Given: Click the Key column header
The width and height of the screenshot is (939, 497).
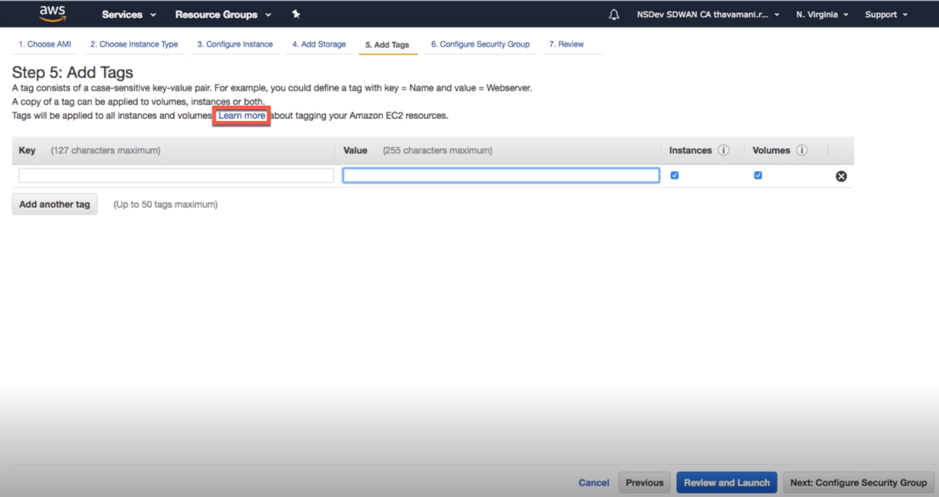Looking at the screenshot, I should tap(27, 150).
